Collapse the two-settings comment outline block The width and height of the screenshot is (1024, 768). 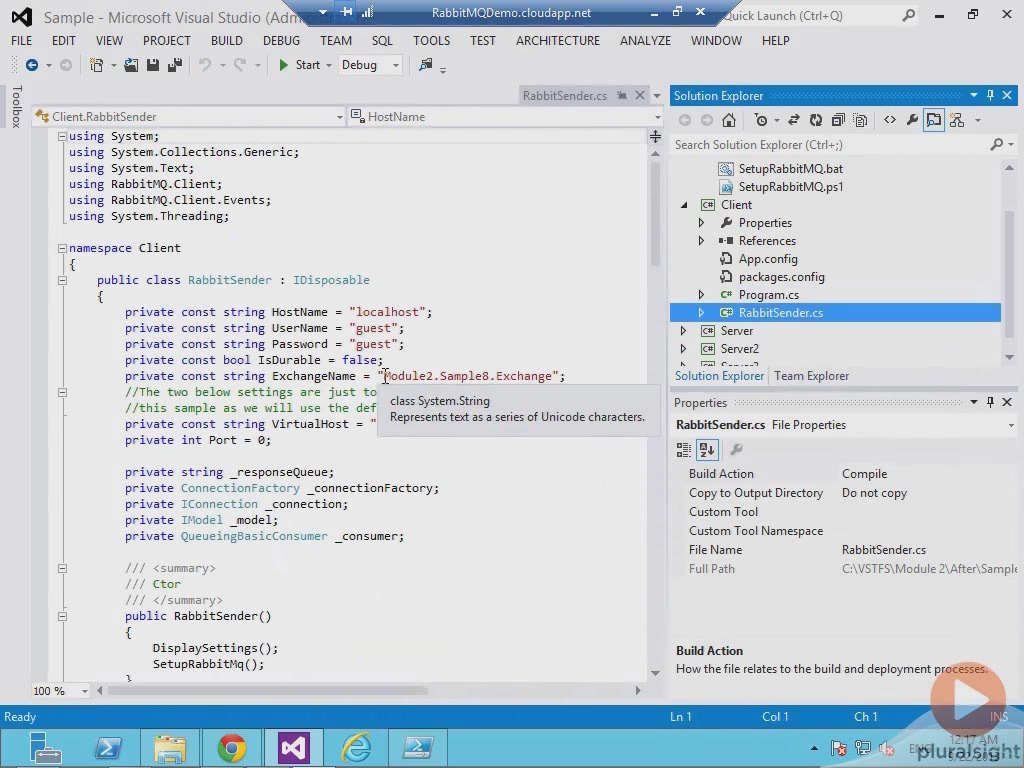[x=62, y=392]
